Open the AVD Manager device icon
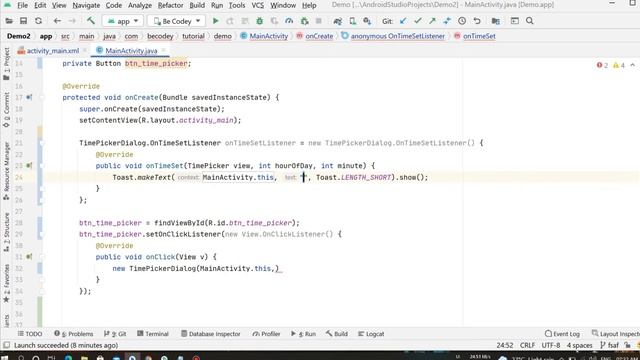This screenshot has width=640, height=360. [x=352, y=21]
